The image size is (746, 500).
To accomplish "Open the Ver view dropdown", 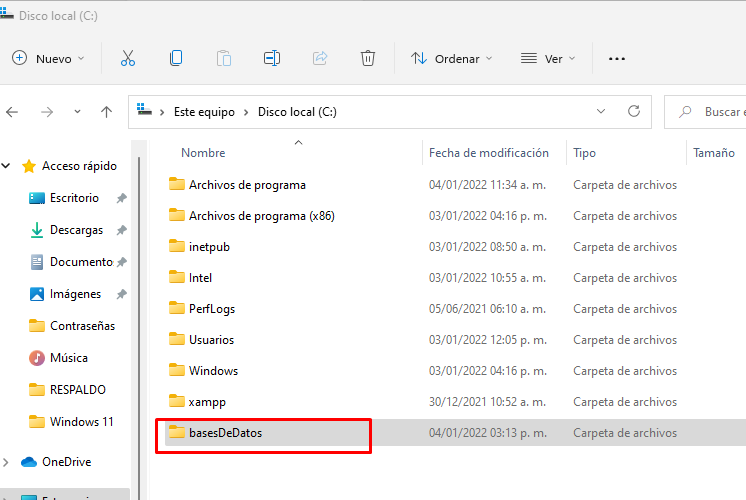I will tap(548, 58).
